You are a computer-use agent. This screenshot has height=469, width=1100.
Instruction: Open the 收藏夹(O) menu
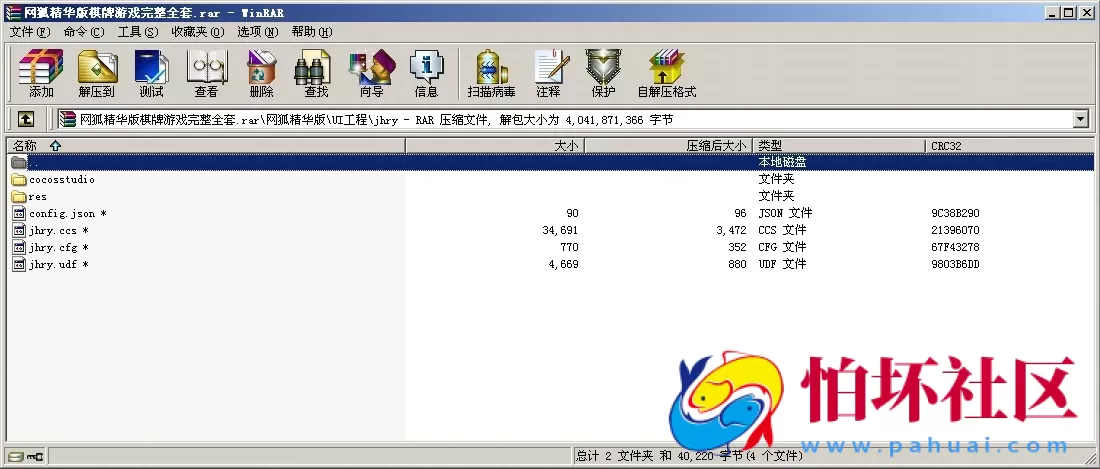[198, 32]
